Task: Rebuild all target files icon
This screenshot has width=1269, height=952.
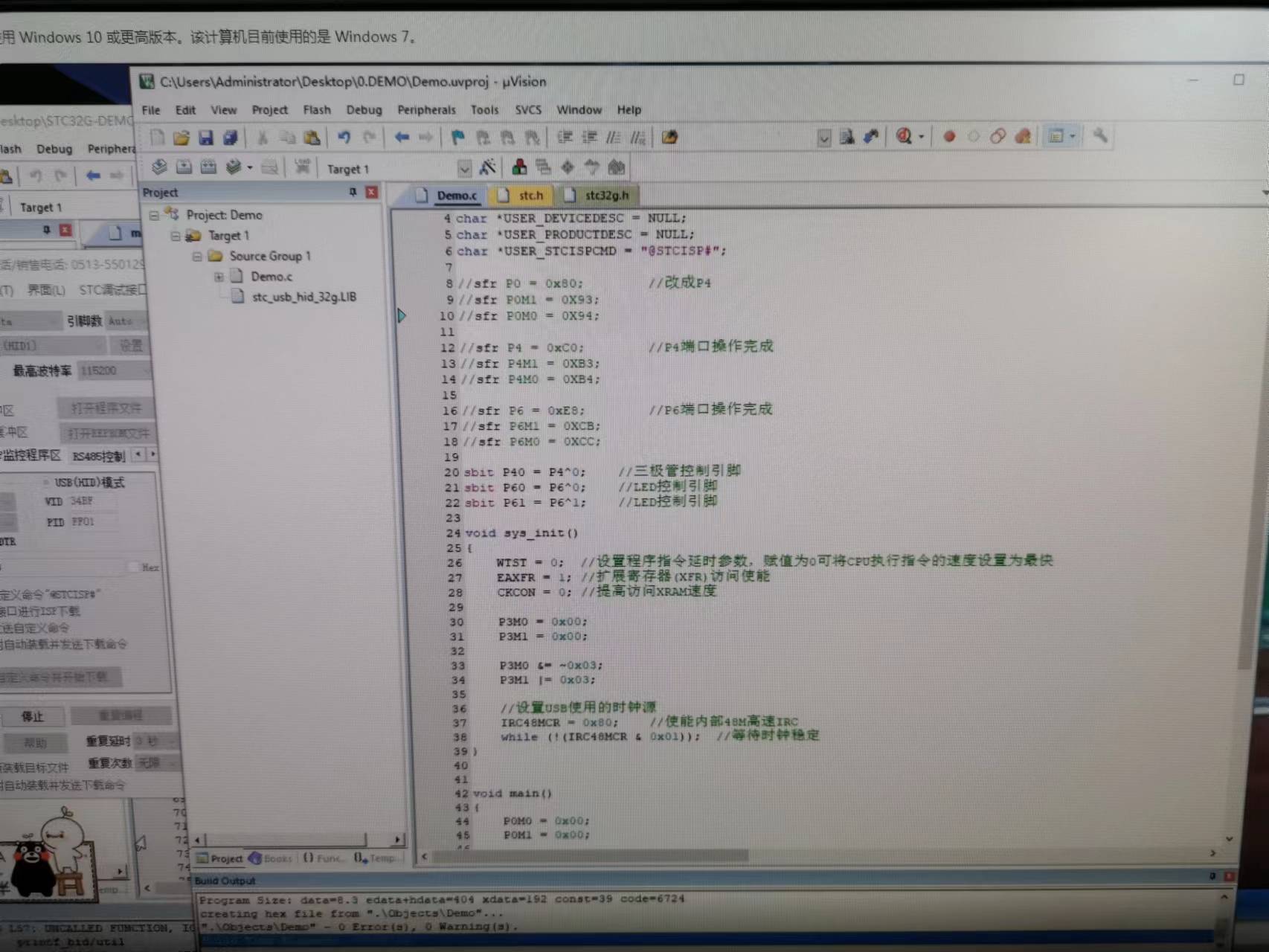Action: [208, 167]
